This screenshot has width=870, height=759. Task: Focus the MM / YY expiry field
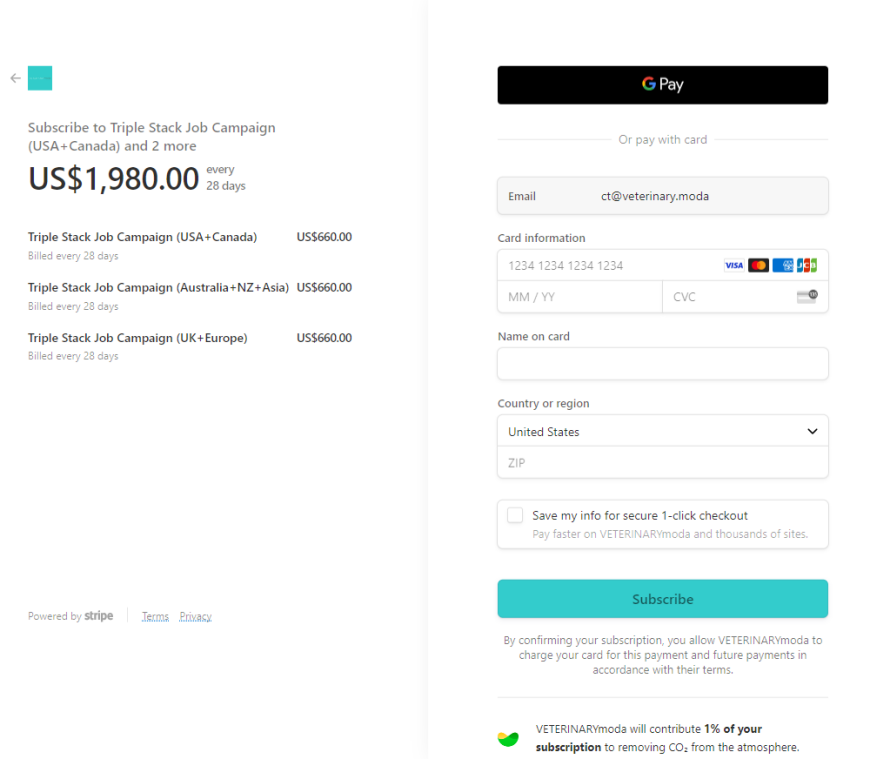(x=580, y=297)
